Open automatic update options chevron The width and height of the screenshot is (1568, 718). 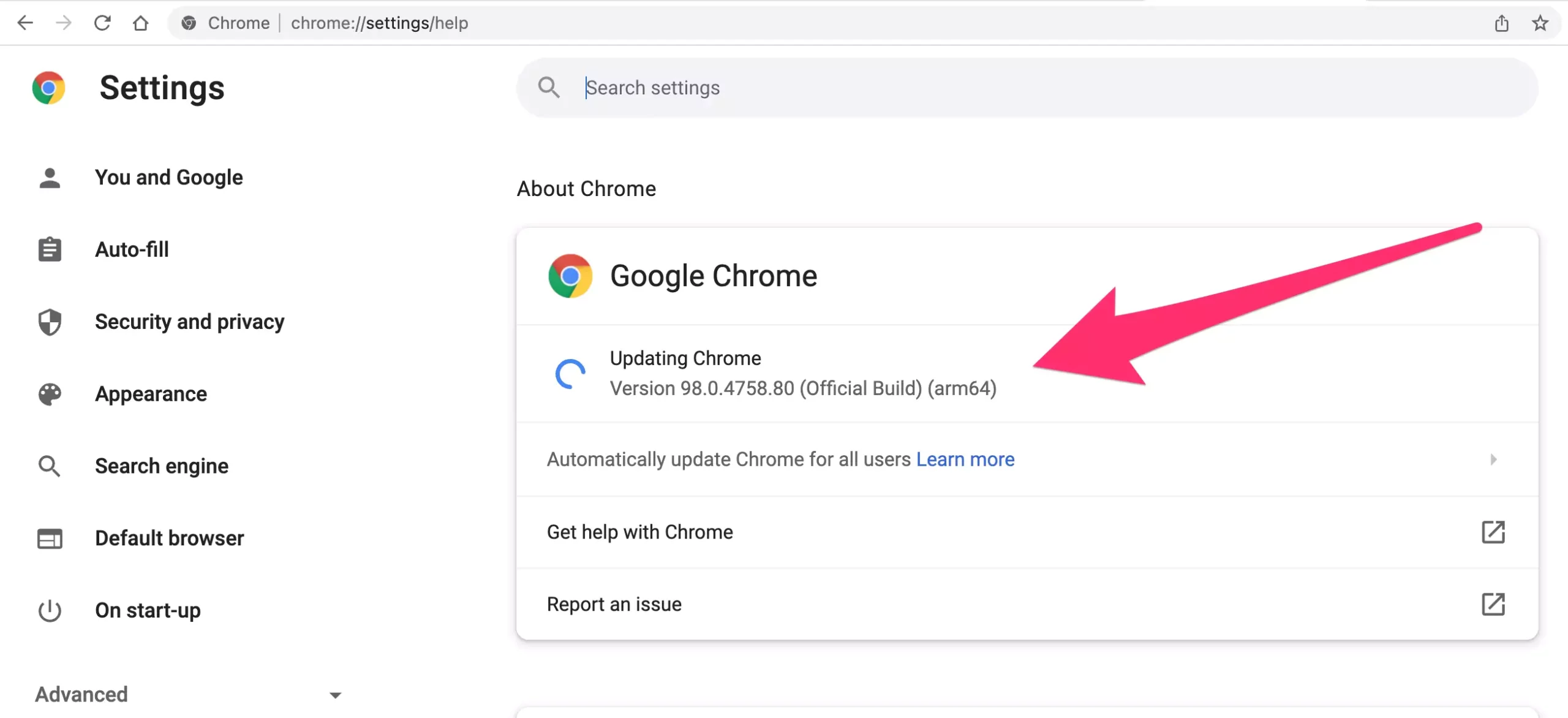pyautogui.click(x=1493, y=459)
